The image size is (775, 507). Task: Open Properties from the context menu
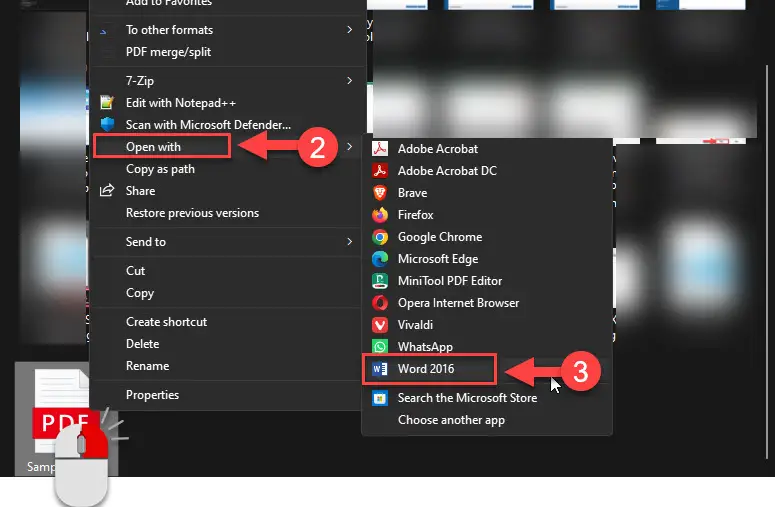point(227,395)
